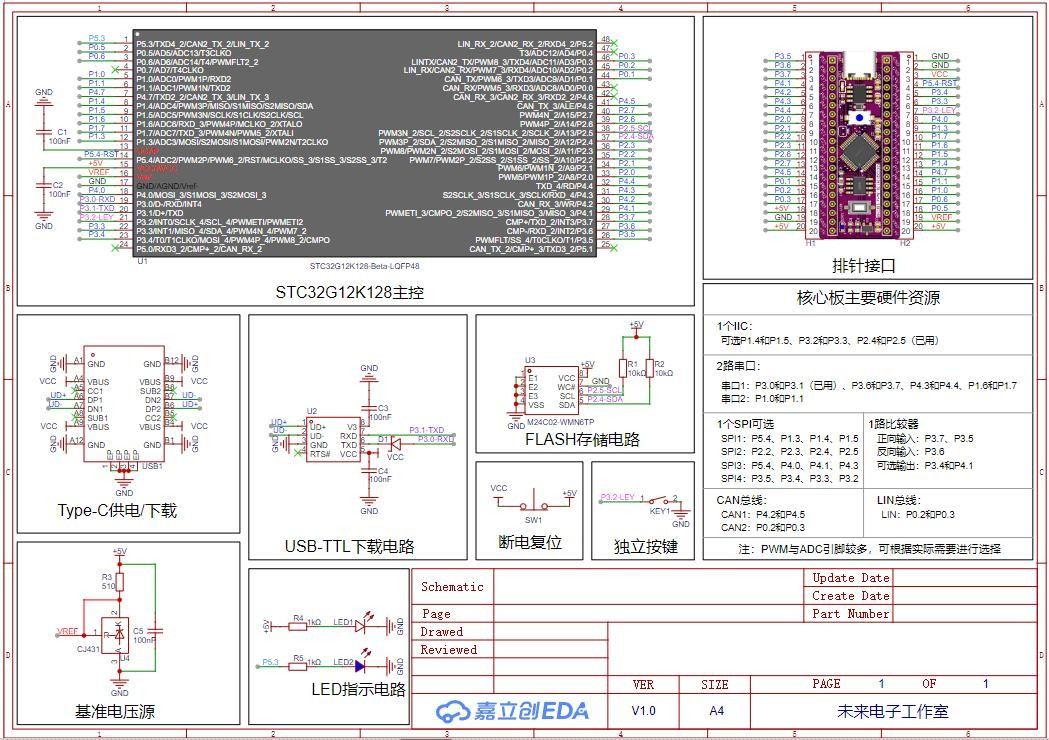Click the D1 diode on TXD line
The height and width of the screenshot is (740, 1049).
(x=394, y=440)
